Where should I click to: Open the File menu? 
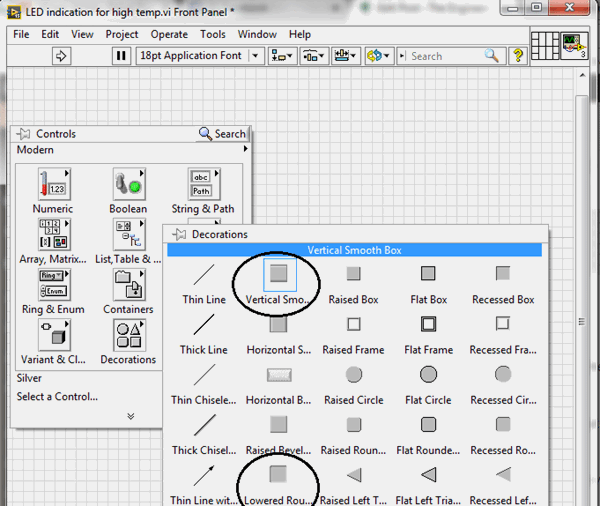pyautogui.click(x=21, y=34)
